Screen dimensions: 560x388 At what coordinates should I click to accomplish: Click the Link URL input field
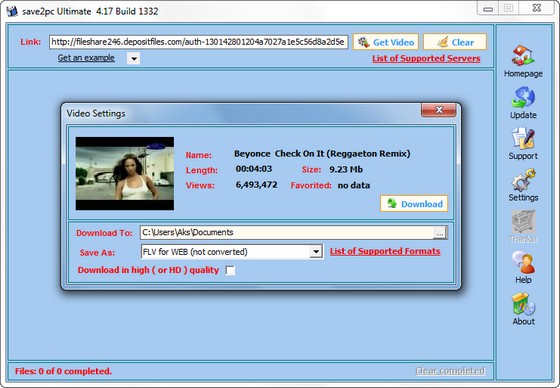coord(199,42)
